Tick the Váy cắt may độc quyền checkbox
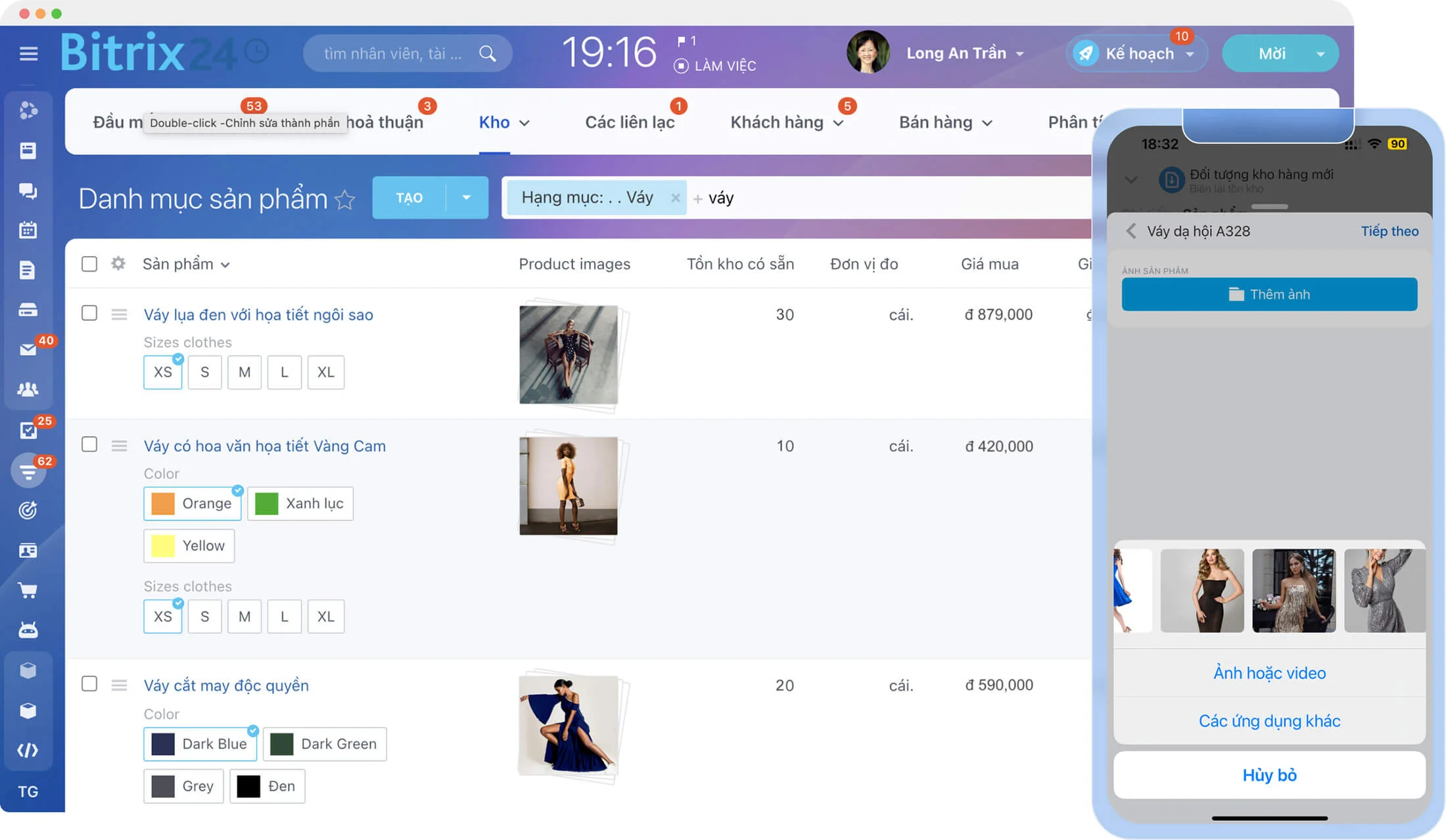This screenshot has height=840, width=1446. [89, 684]
